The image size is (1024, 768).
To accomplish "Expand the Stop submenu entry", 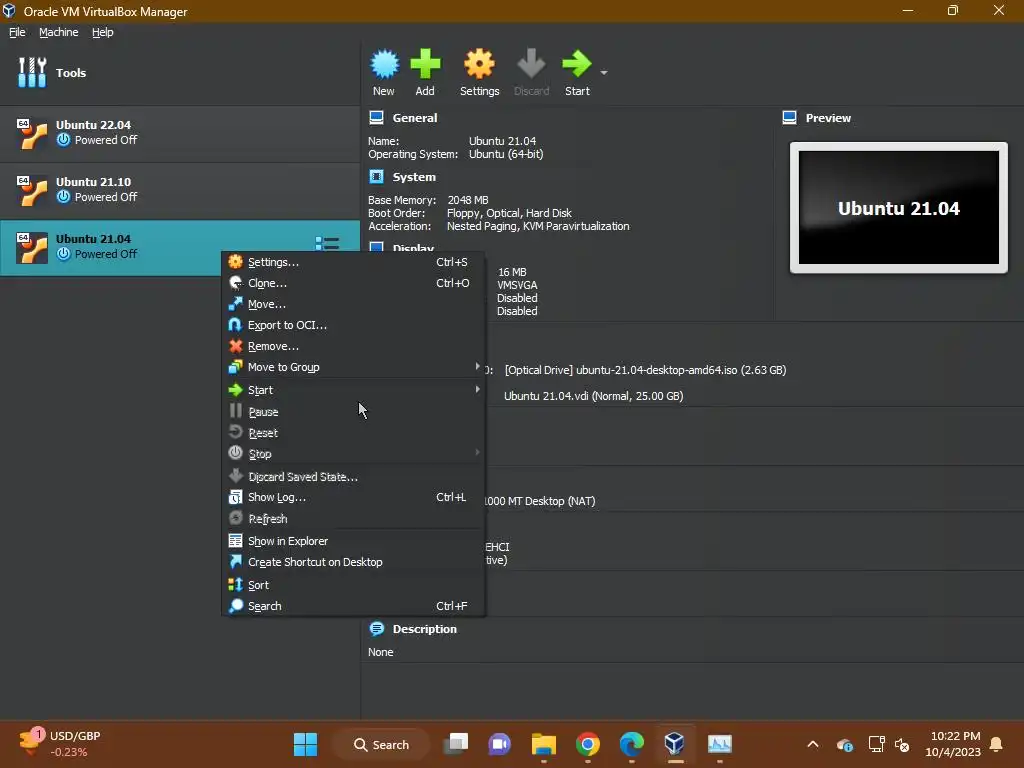I will pos(353,453).
